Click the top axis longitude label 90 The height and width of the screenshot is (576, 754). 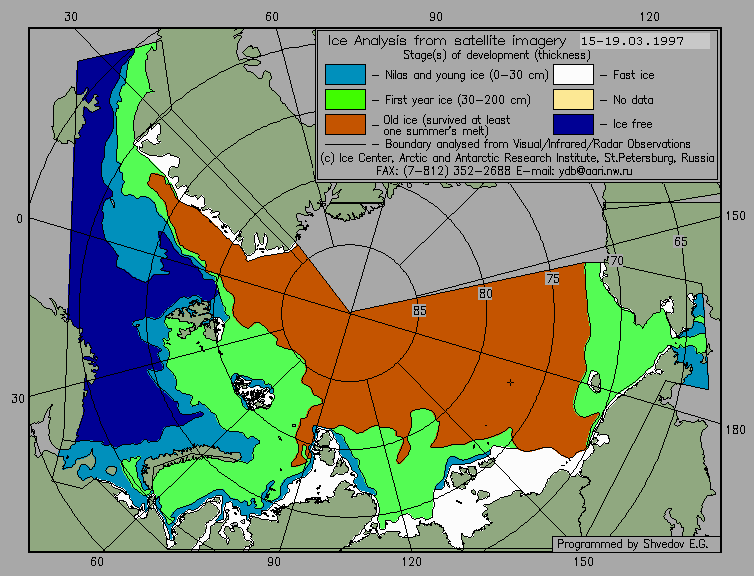pos(436,17)
